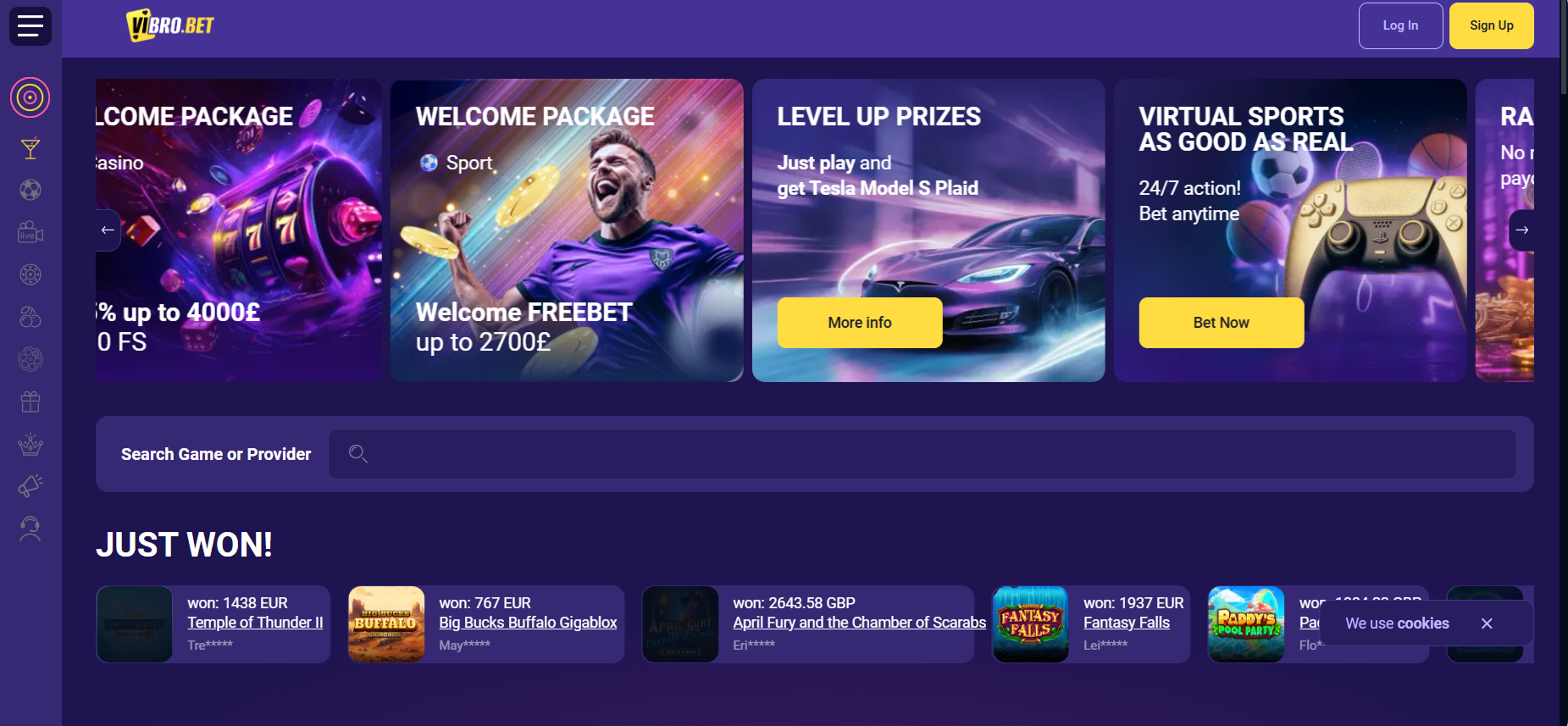The image size is (1568, 726).
Task: Click the soccer ball sports icon in sidebar
Action: click(x=30, y=190)
